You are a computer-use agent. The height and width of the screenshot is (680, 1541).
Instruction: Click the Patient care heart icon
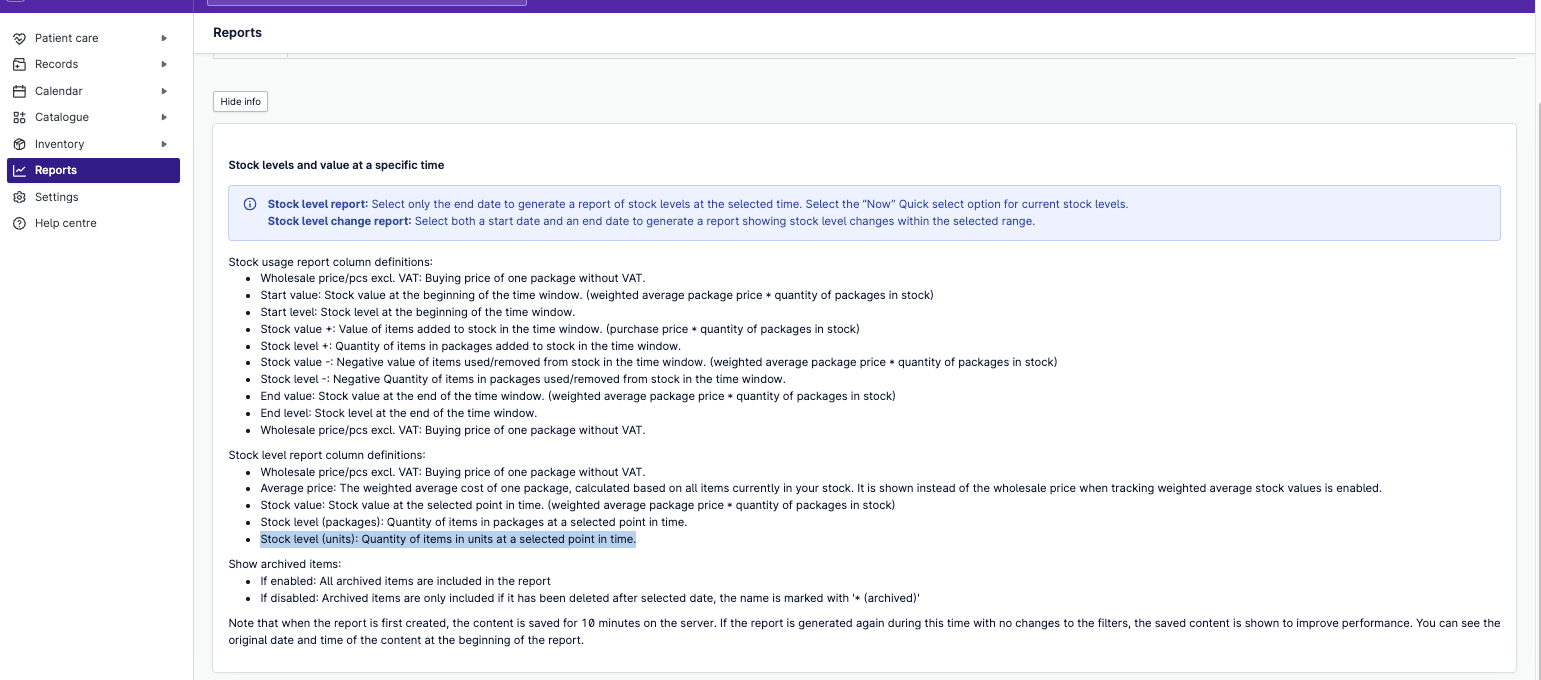[x=19, y=38]
